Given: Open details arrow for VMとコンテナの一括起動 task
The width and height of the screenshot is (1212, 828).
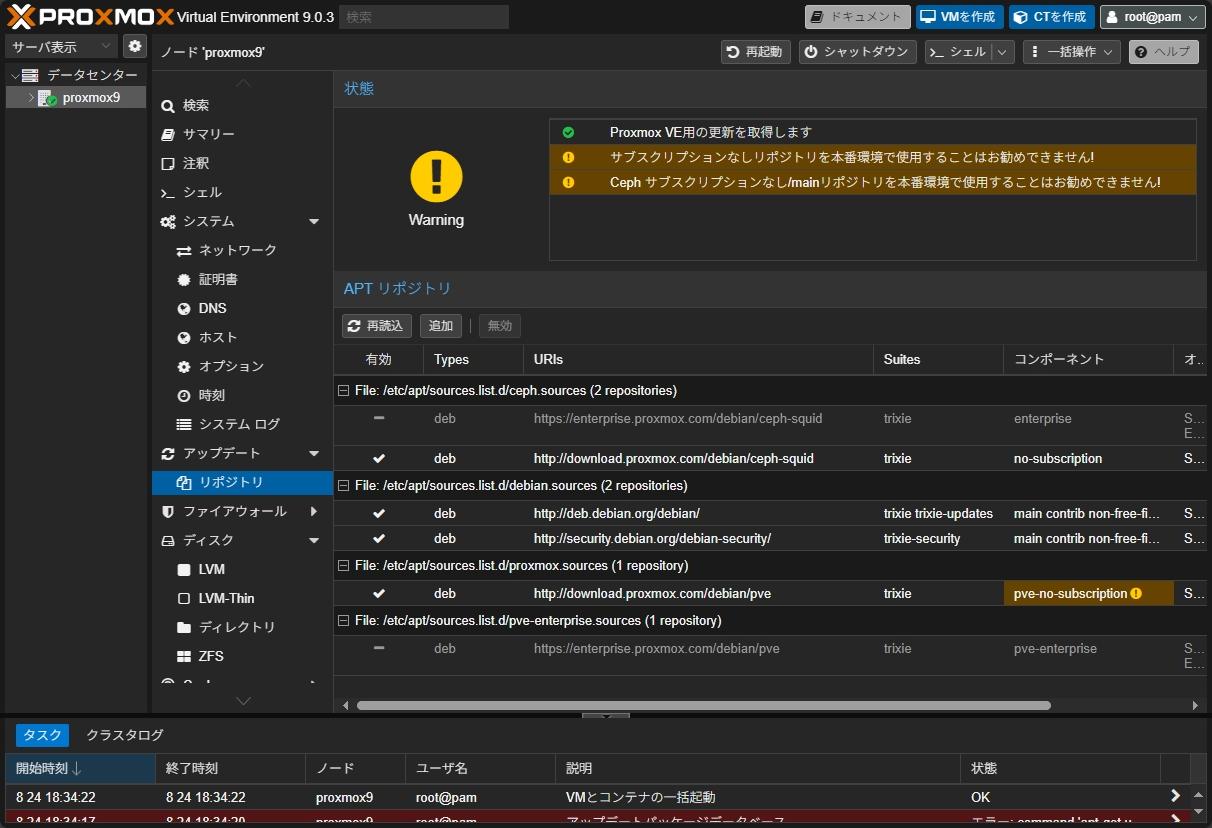Looking at the screenshot, I should click(1176, 797).
